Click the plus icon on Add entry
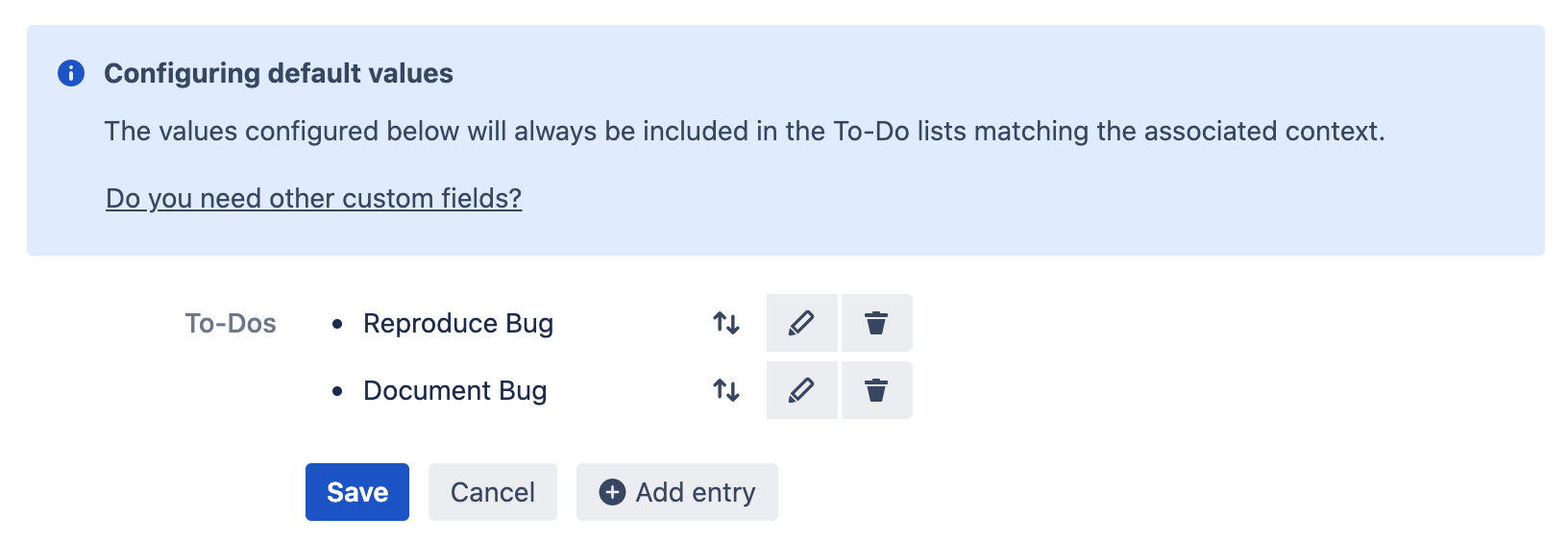Viewport: 1568px width, 542px height. pos(612,492)
